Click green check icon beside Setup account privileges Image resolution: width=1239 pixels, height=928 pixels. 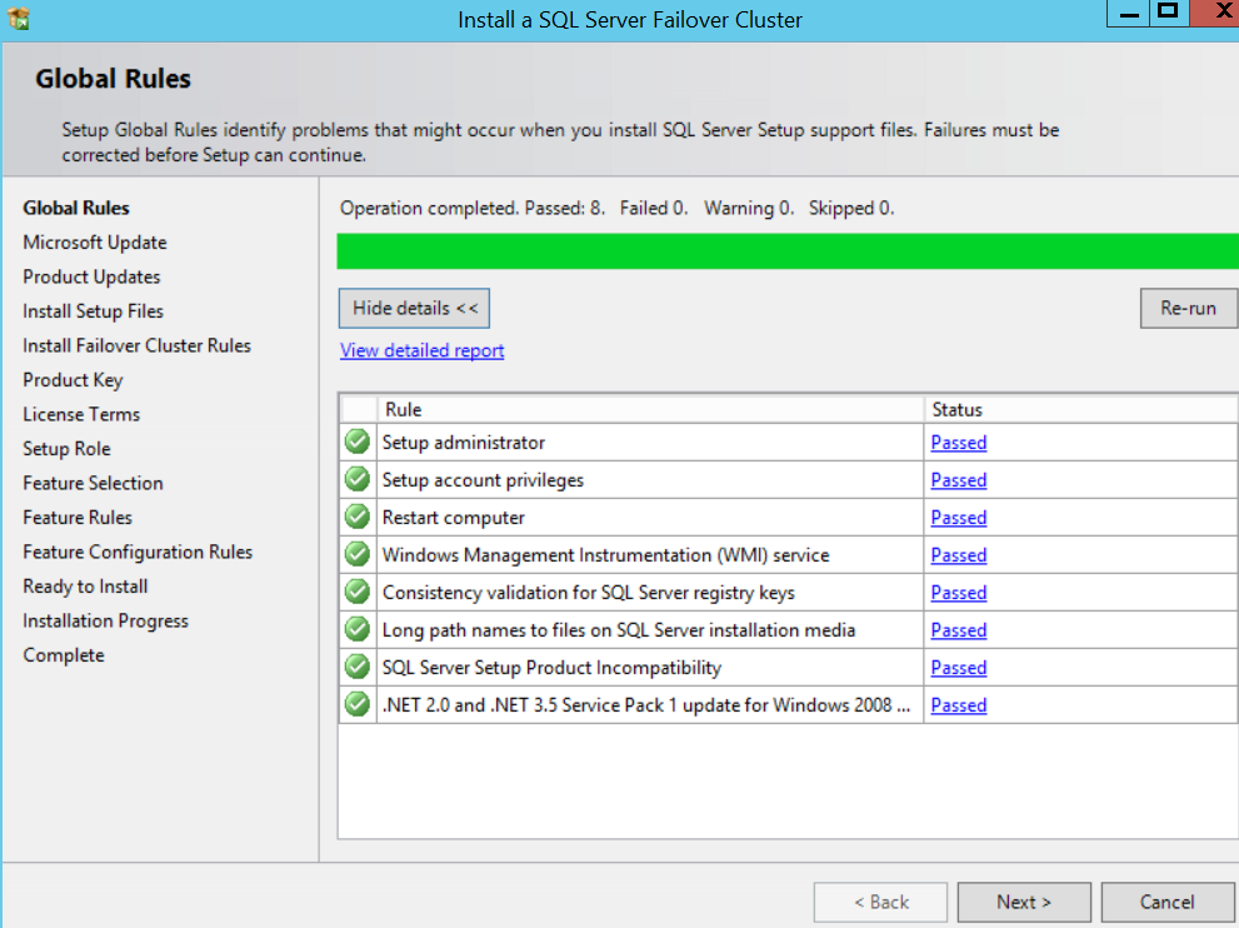(357, 480)
